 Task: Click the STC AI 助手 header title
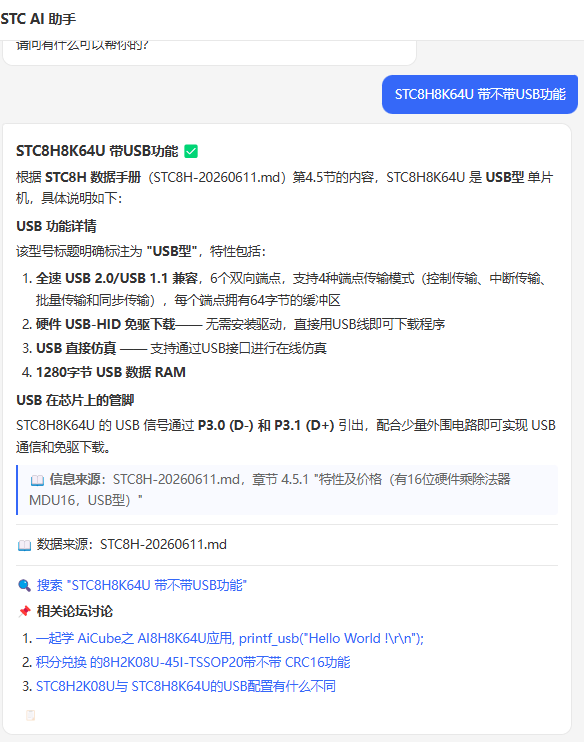click(x=38, y=19)
